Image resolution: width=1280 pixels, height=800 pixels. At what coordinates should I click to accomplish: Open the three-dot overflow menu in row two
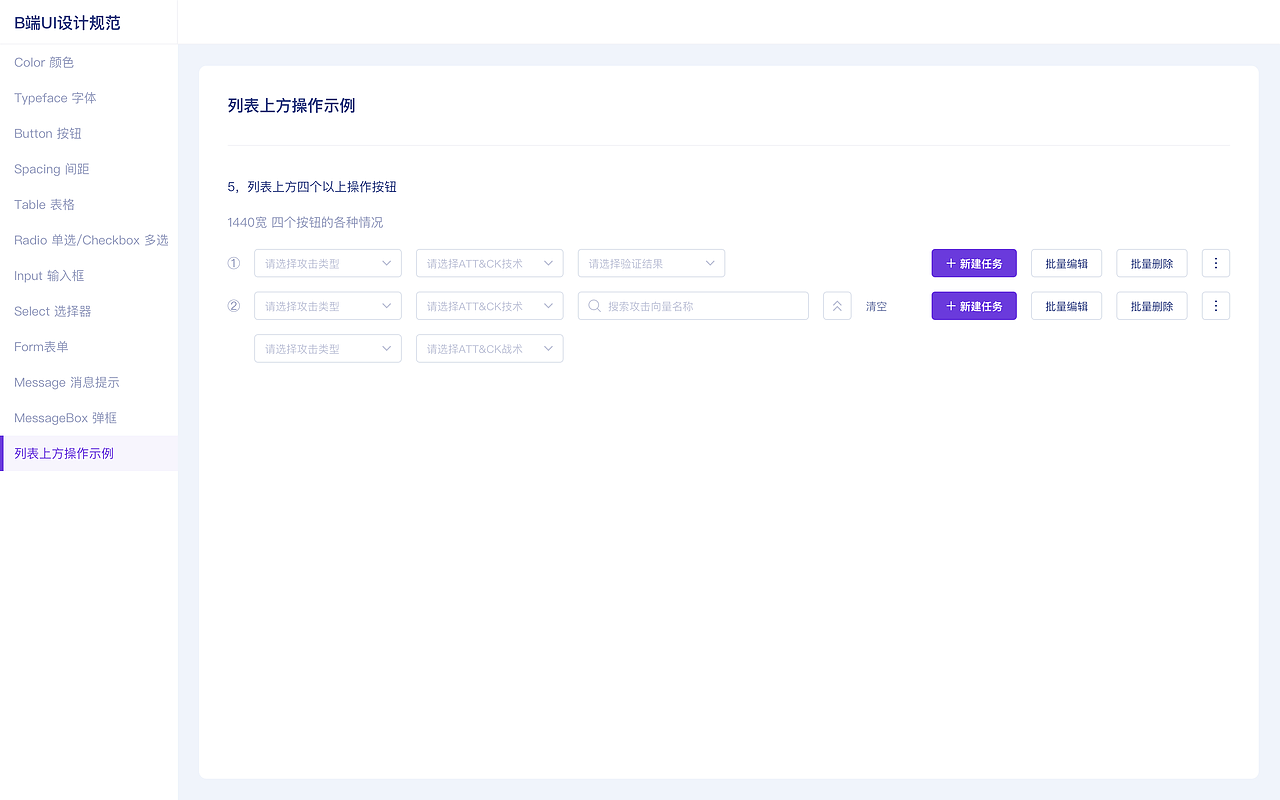coord(1215,305)
